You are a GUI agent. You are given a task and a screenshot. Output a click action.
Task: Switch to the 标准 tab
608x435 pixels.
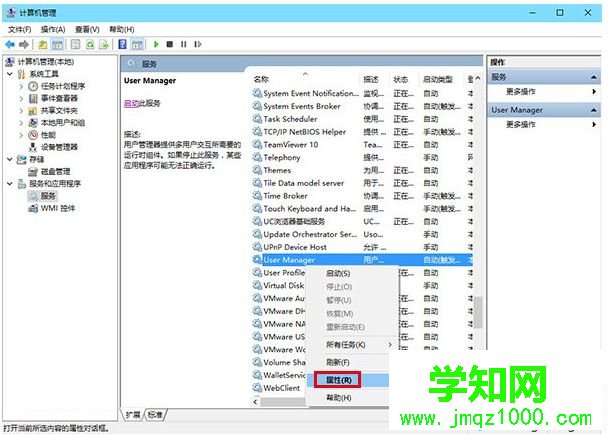pos(155,414)
